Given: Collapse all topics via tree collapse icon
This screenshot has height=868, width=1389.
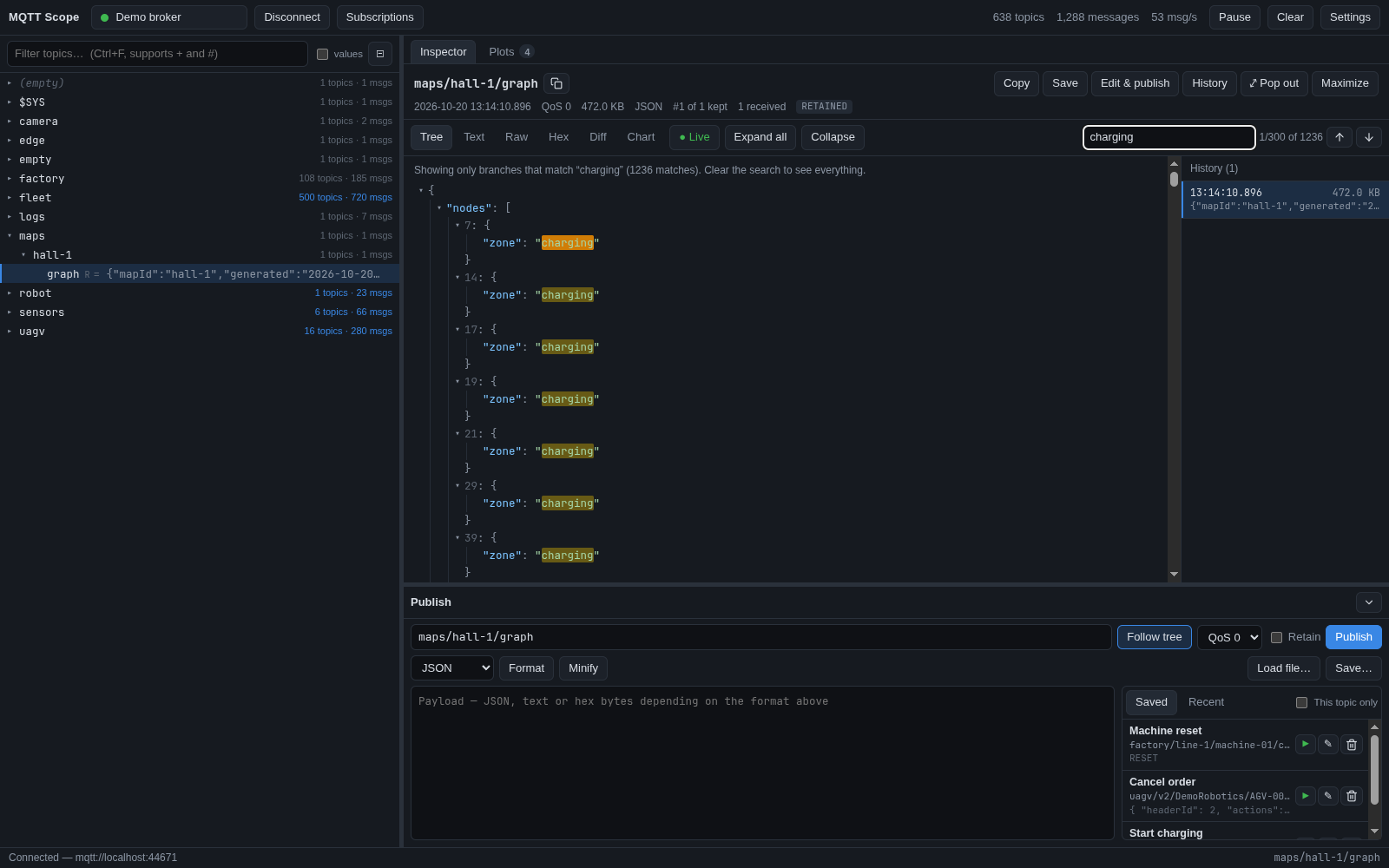Looking at the screenshot, I should pyautogui.click(x=380, y=54).
